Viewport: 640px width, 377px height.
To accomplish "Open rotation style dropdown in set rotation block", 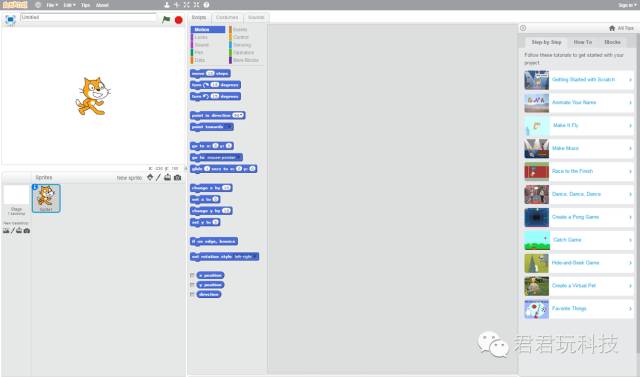I will click(x=256, y=257).
